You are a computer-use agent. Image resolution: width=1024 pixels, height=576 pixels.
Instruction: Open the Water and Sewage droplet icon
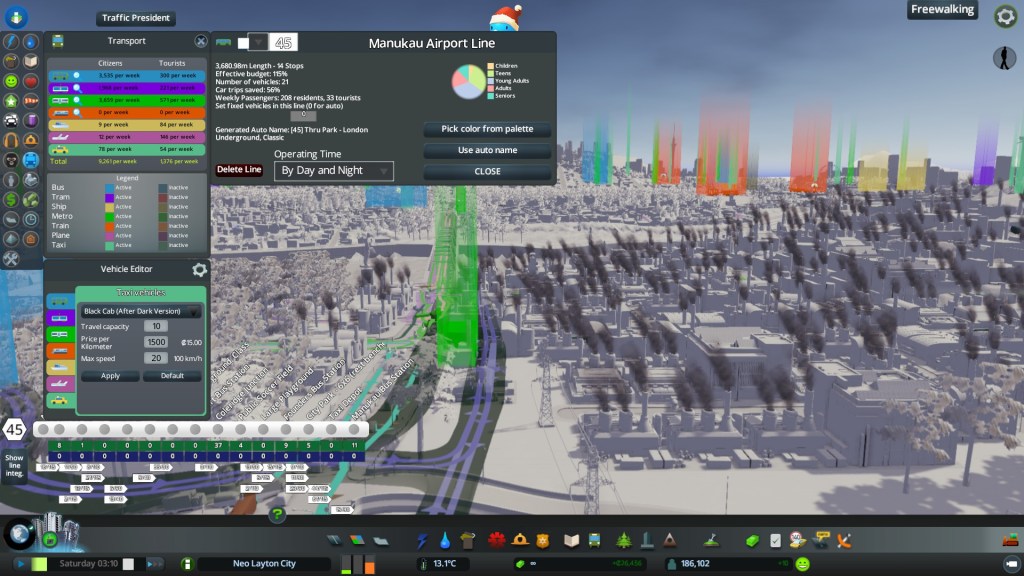(444, 540)
